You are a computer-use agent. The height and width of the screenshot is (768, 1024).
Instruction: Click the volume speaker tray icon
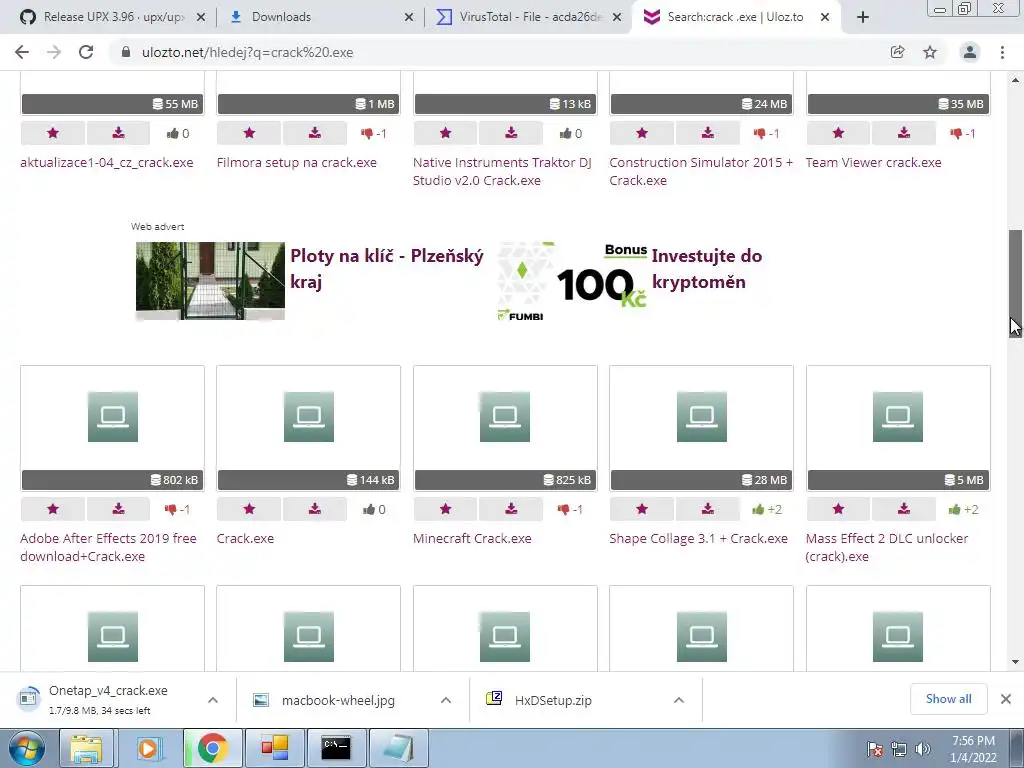pos(923,749)
